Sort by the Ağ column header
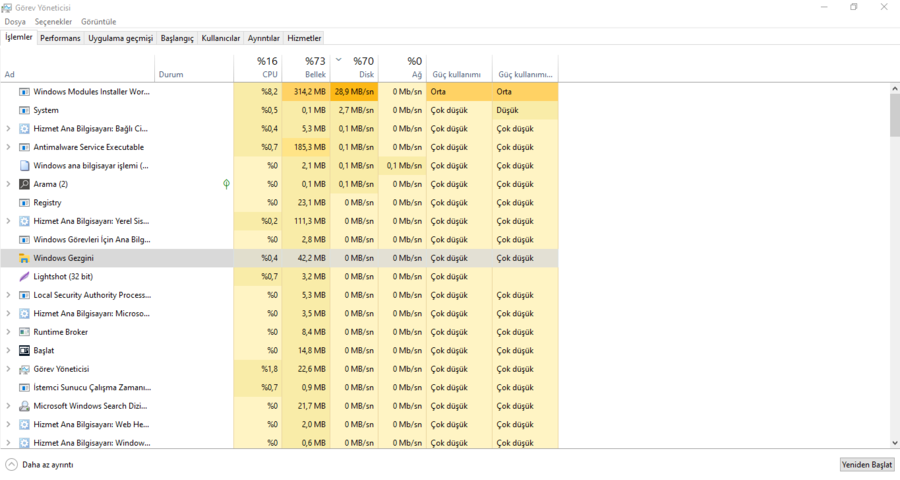The width and height of the screenshot is (900, 480). click(x=402, y=68)
